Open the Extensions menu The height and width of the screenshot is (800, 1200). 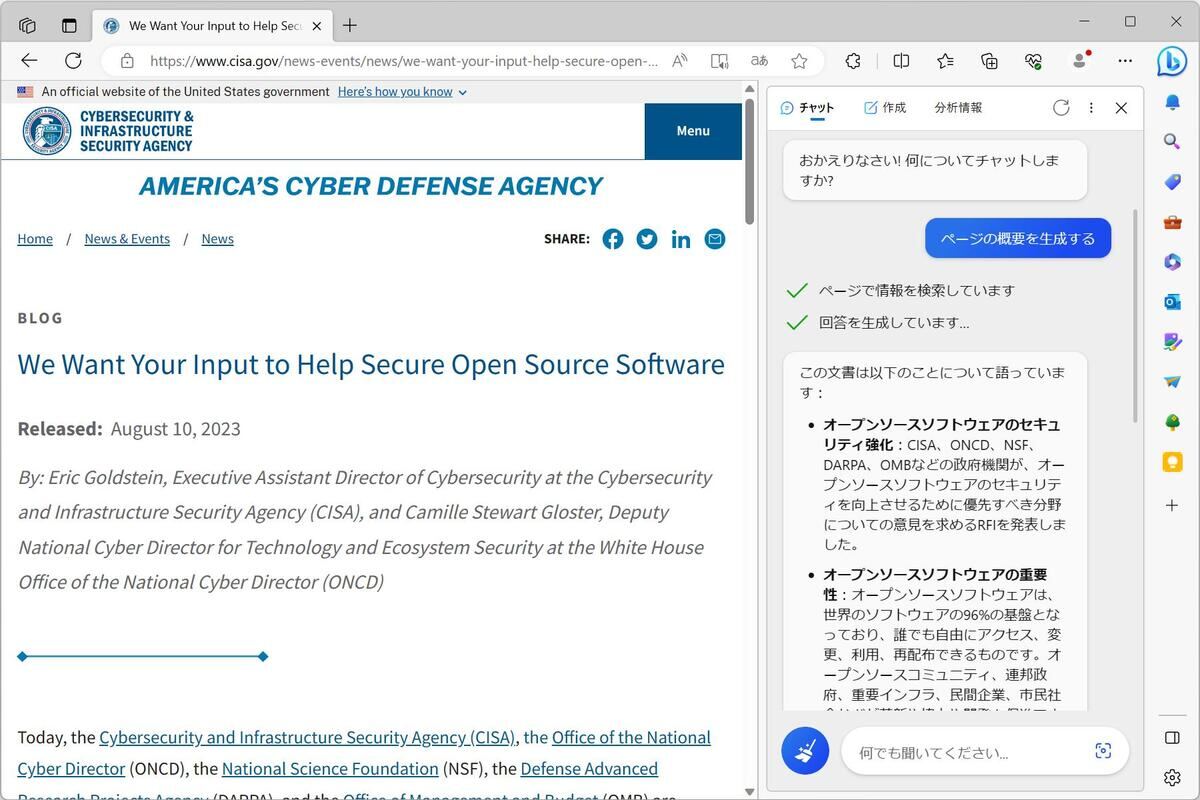(853, 61)
